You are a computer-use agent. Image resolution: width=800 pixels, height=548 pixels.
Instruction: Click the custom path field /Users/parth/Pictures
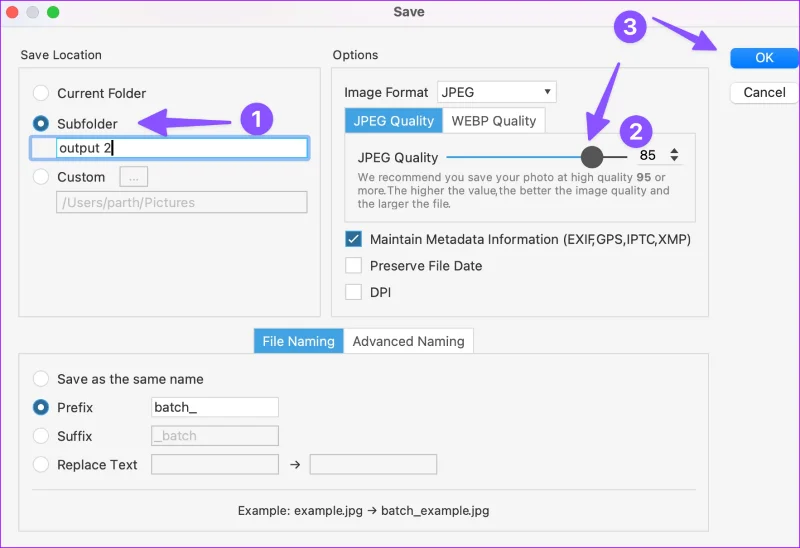pos(182,202)
